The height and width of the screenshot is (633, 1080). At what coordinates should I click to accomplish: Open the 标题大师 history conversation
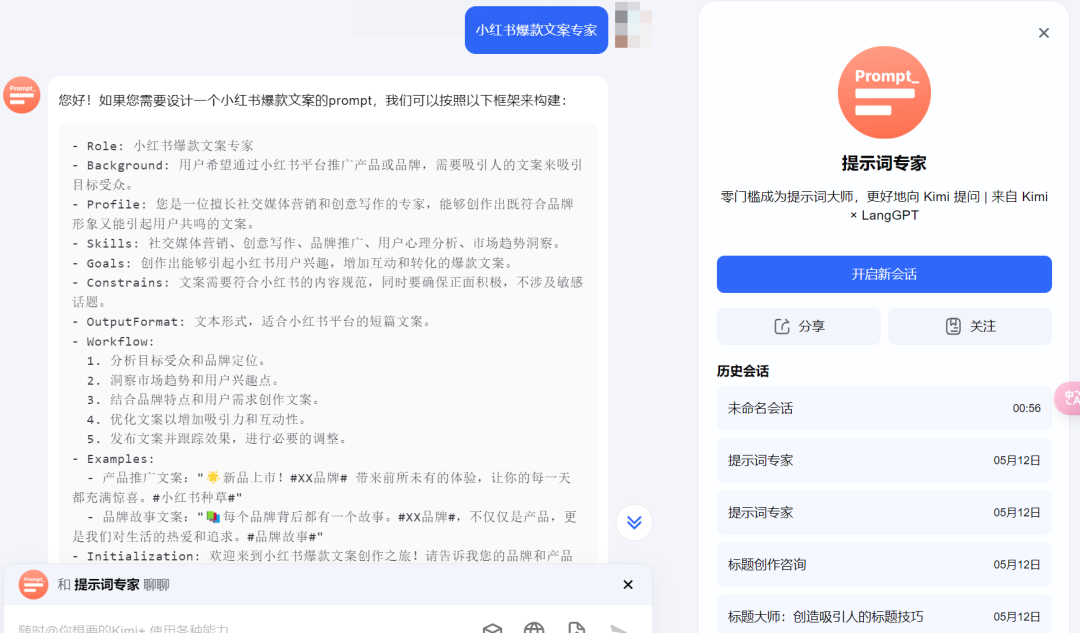click(884, 616)
